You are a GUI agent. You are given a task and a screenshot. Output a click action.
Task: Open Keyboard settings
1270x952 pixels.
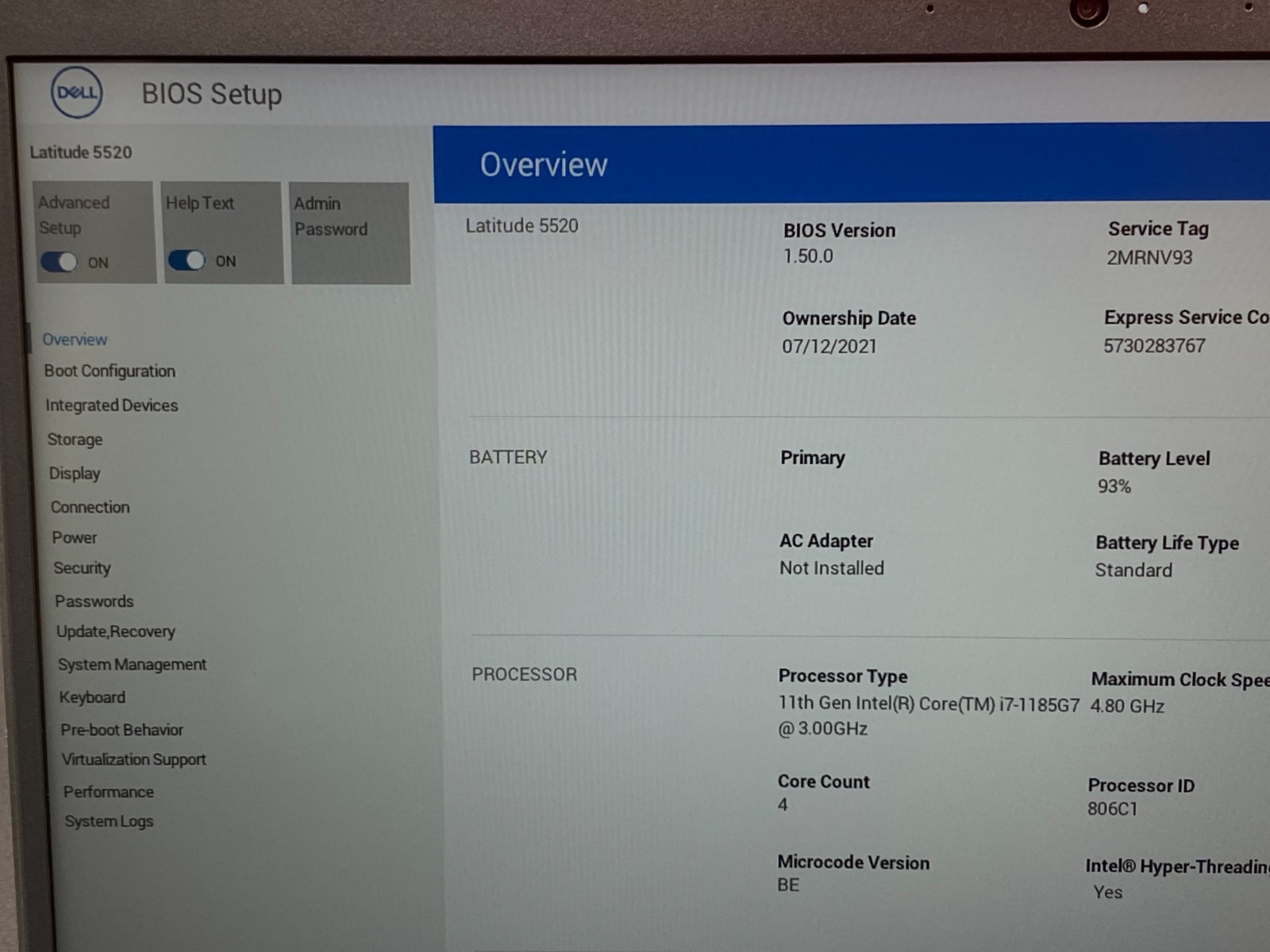92,697
